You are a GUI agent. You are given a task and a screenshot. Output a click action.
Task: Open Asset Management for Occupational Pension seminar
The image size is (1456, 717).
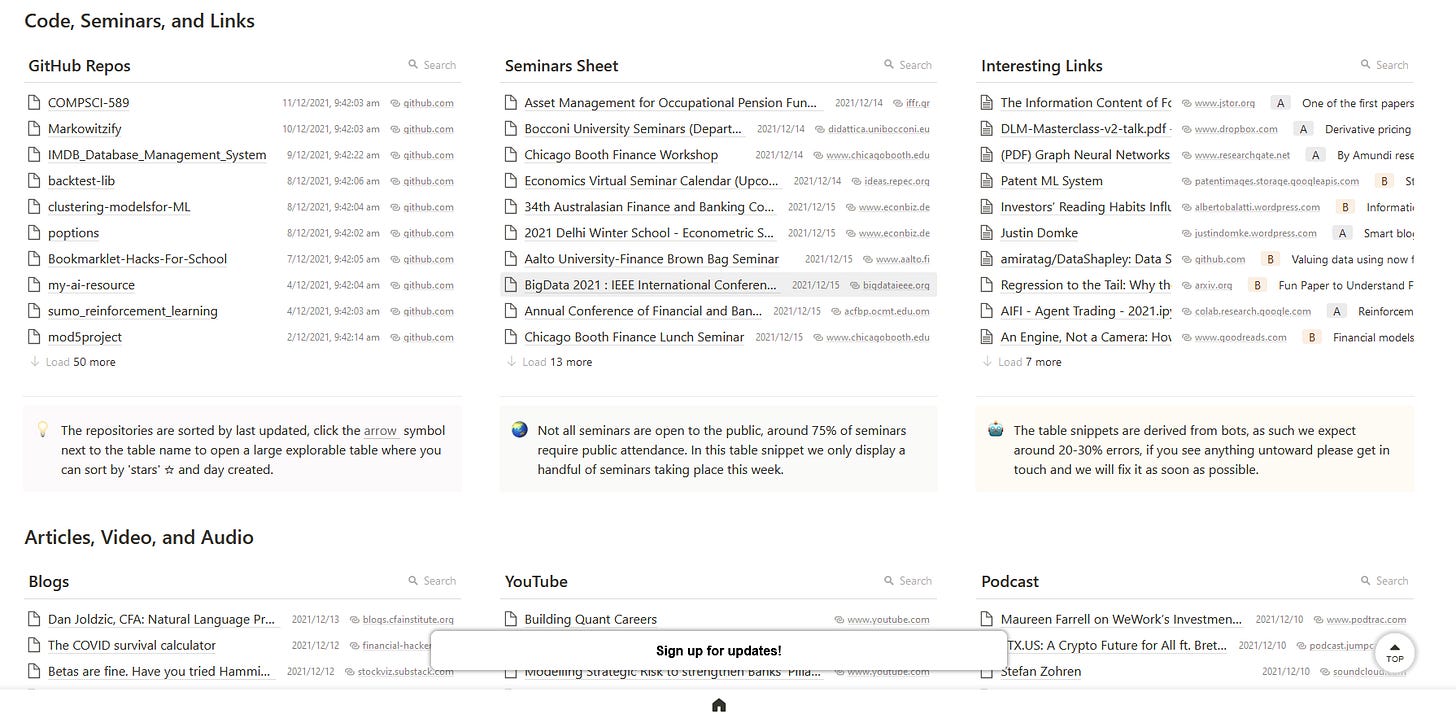click(x=670, y=103)
